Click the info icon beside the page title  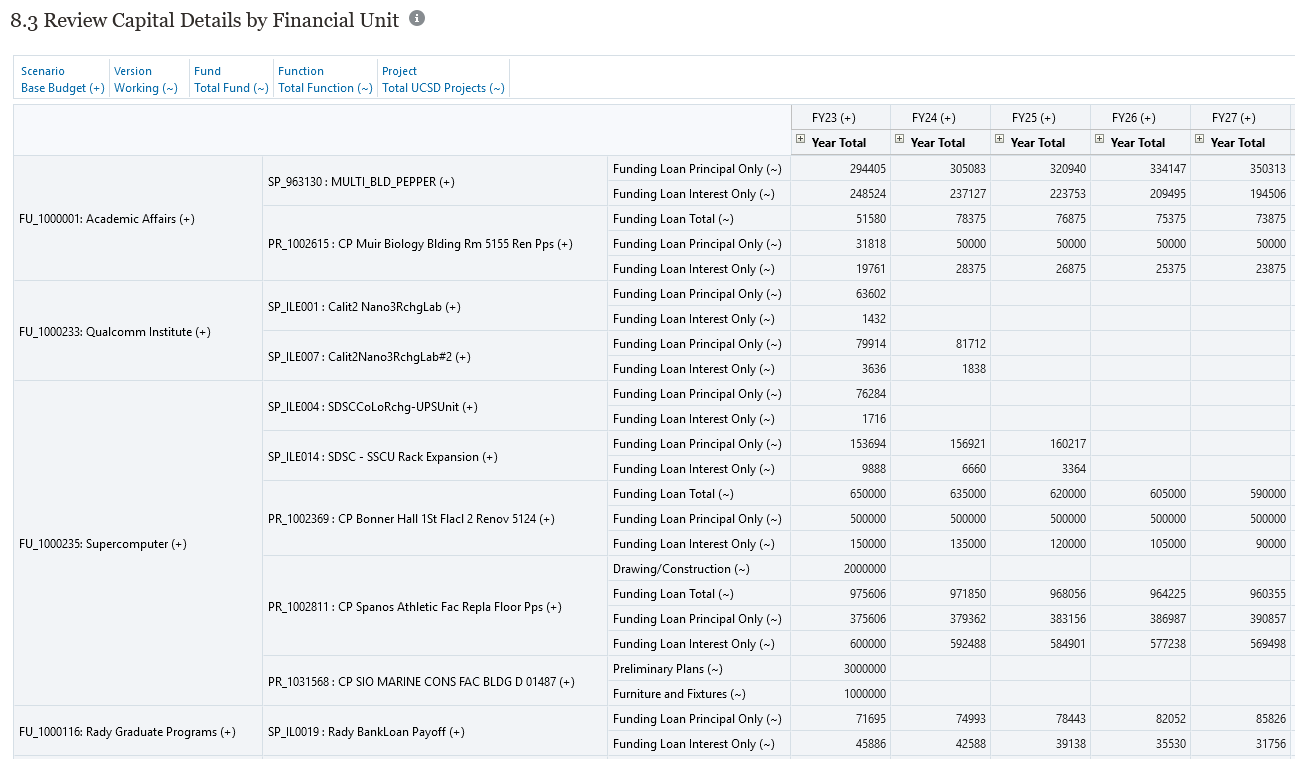[x=417, y=19]
